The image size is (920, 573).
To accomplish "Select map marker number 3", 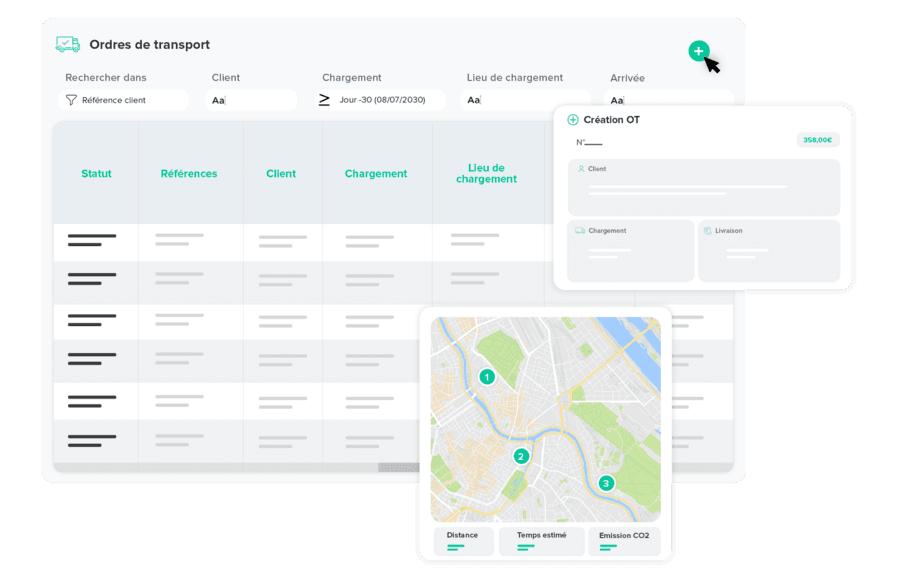I will [x=606, y=483].
